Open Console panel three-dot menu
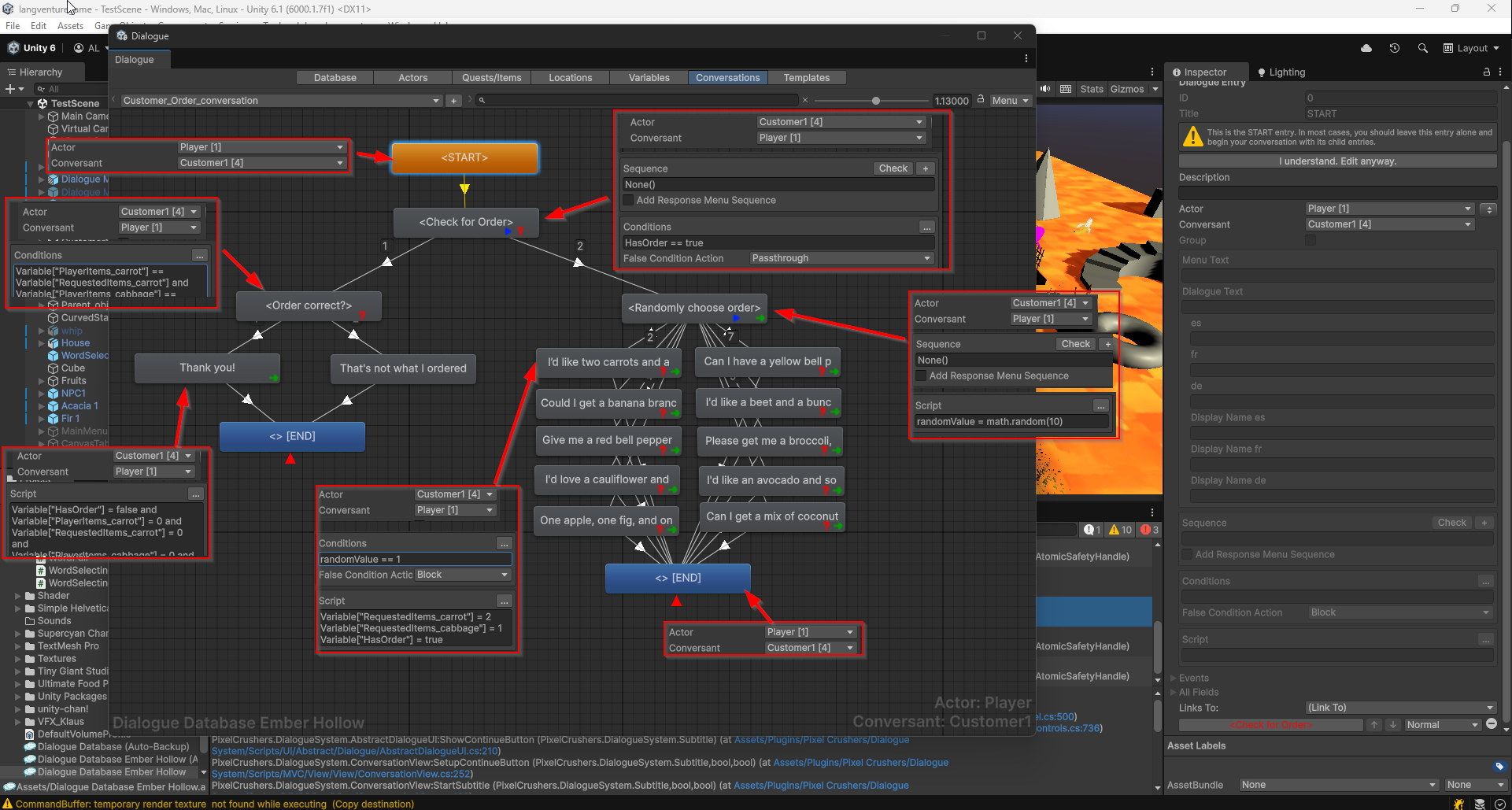 click(1152, 512)
